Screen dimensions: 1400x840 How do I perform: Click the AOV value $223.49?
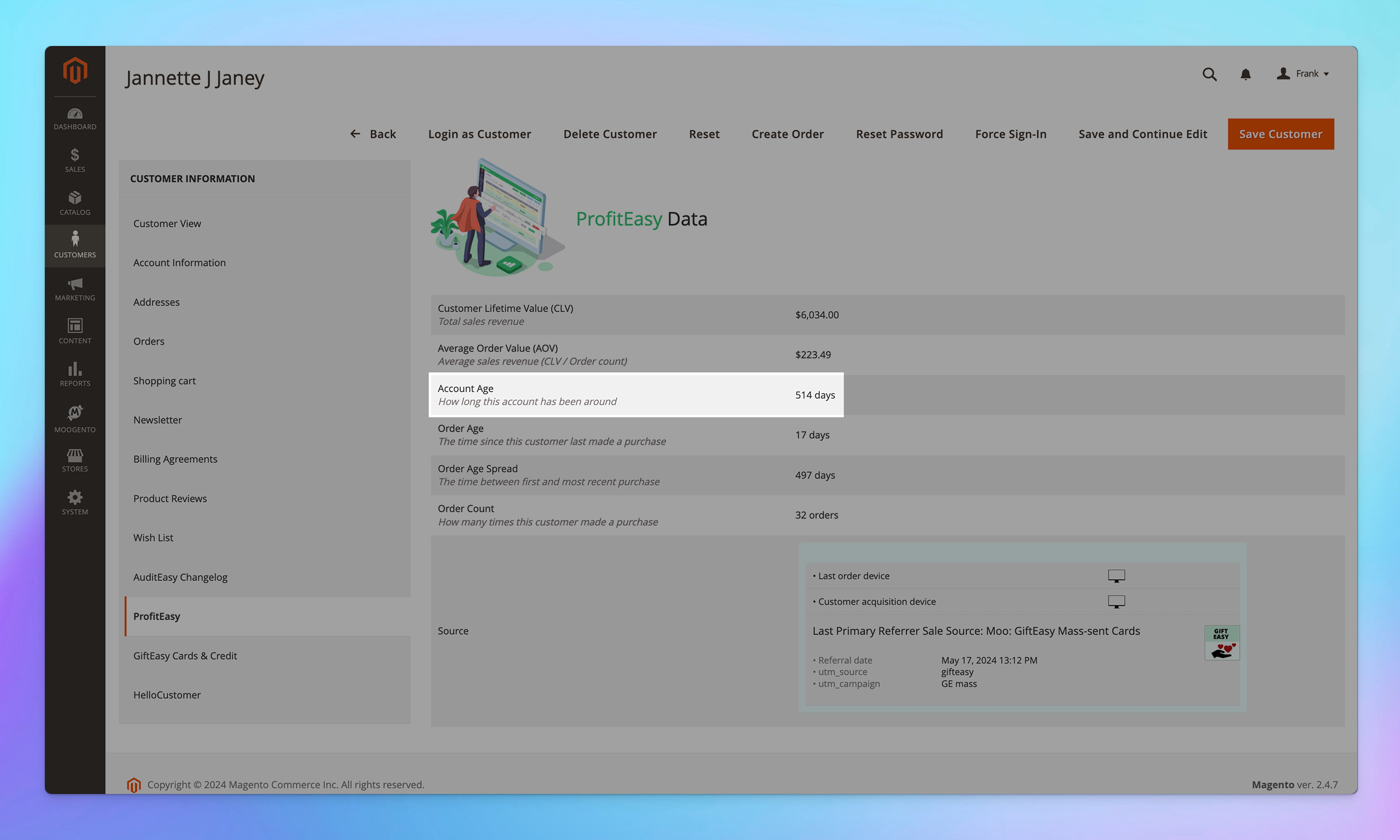tap(813, 355)
